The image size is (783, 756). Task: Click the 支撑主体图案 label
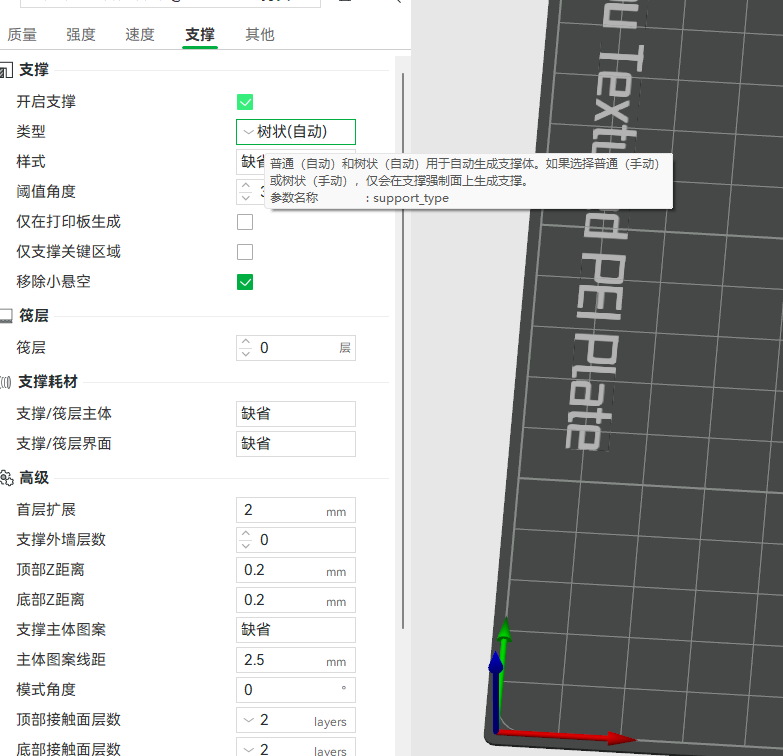coord(61,630)
